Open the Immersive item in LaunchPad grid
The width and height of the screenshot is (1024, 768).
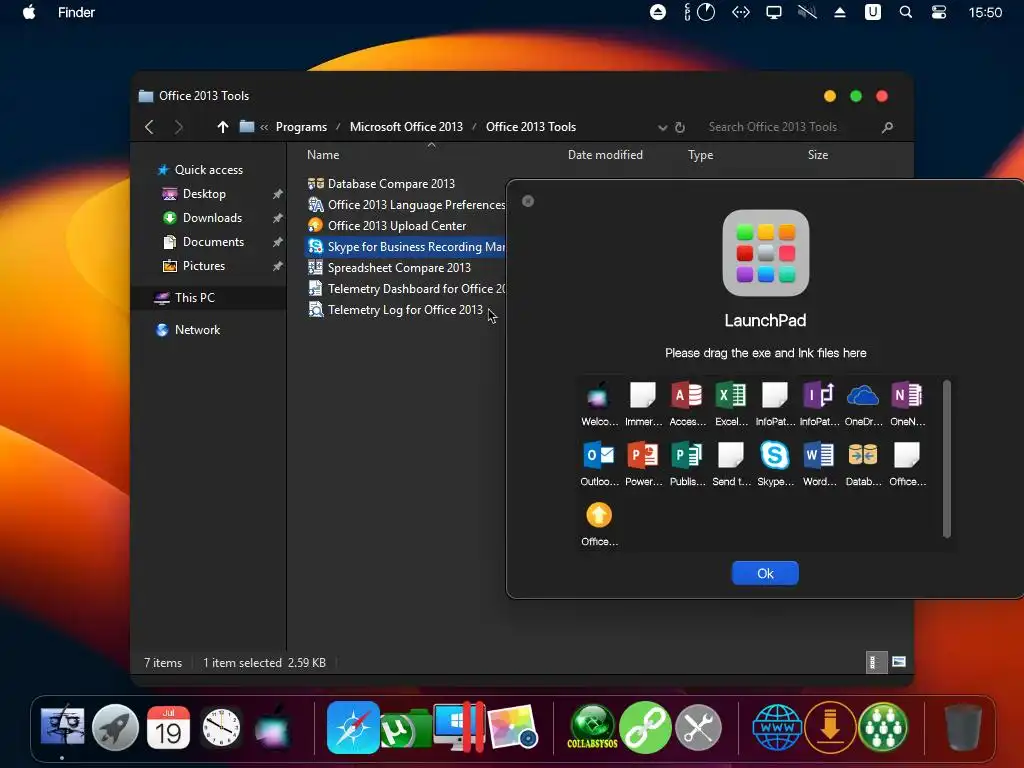(x=643, y=404)
